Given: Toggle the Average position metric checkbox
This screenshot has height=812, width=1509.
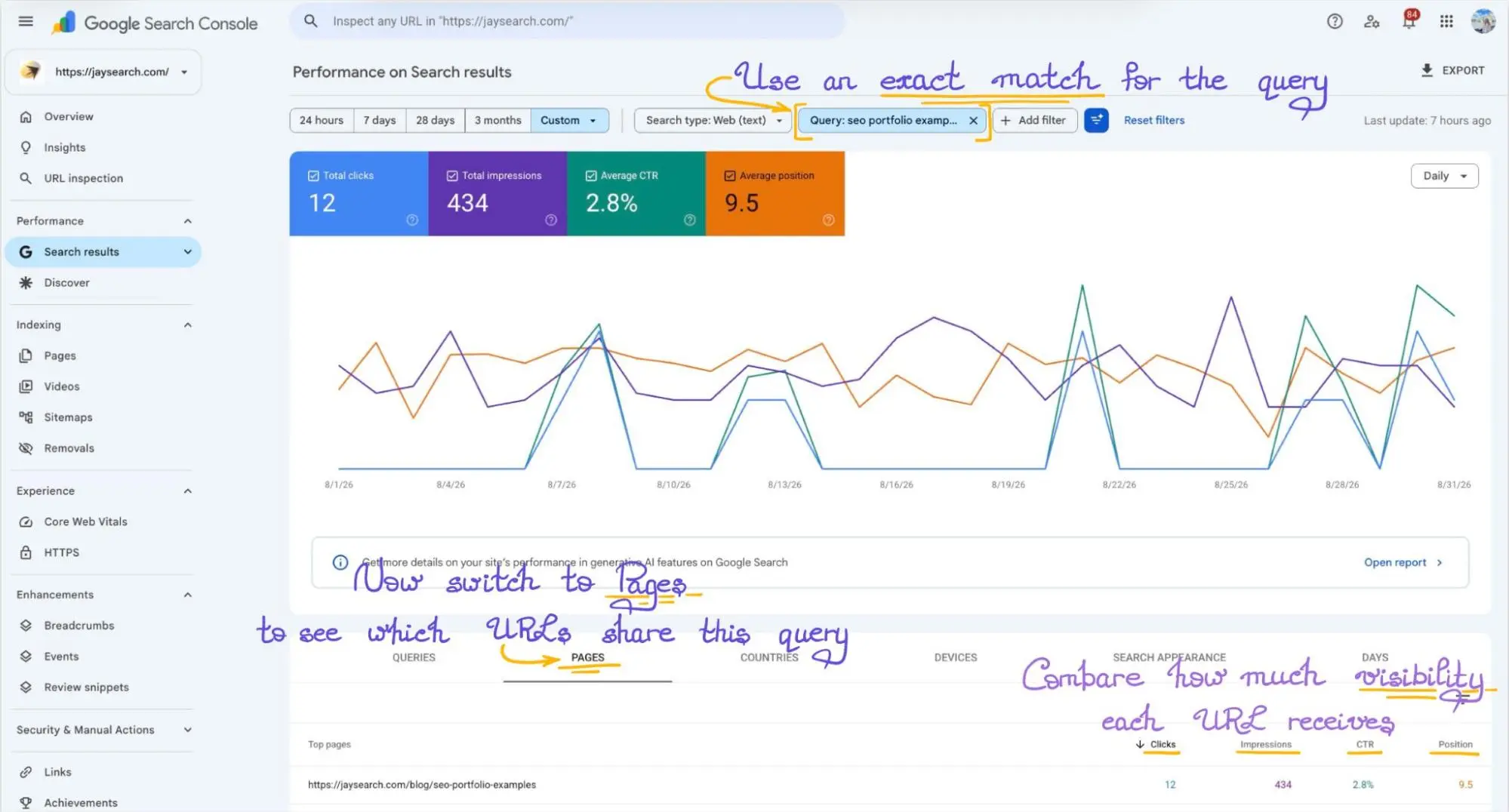Looking at the screenshot, I should coord(730,175).
